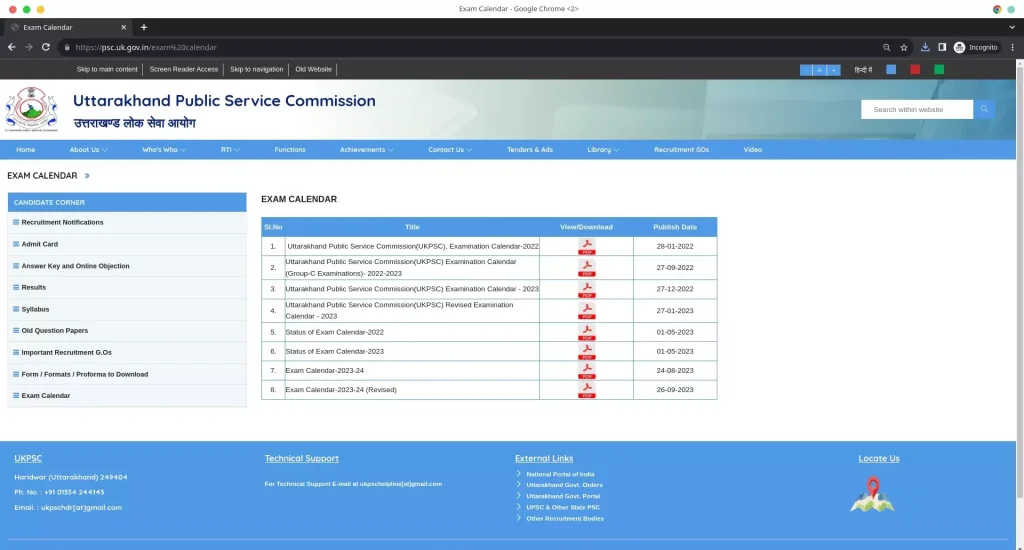Image resolution: width=1024 pixels, height=550 pixels.
Task: Open PDF for Examination Calendar-2022 row 1
Action: coord(586,246)
